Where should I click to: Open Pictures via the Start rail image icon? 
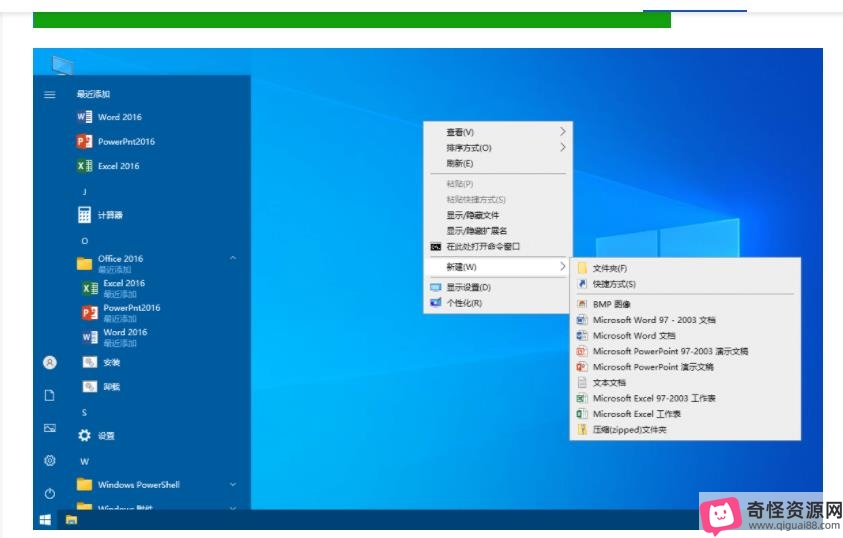point(49,428)
